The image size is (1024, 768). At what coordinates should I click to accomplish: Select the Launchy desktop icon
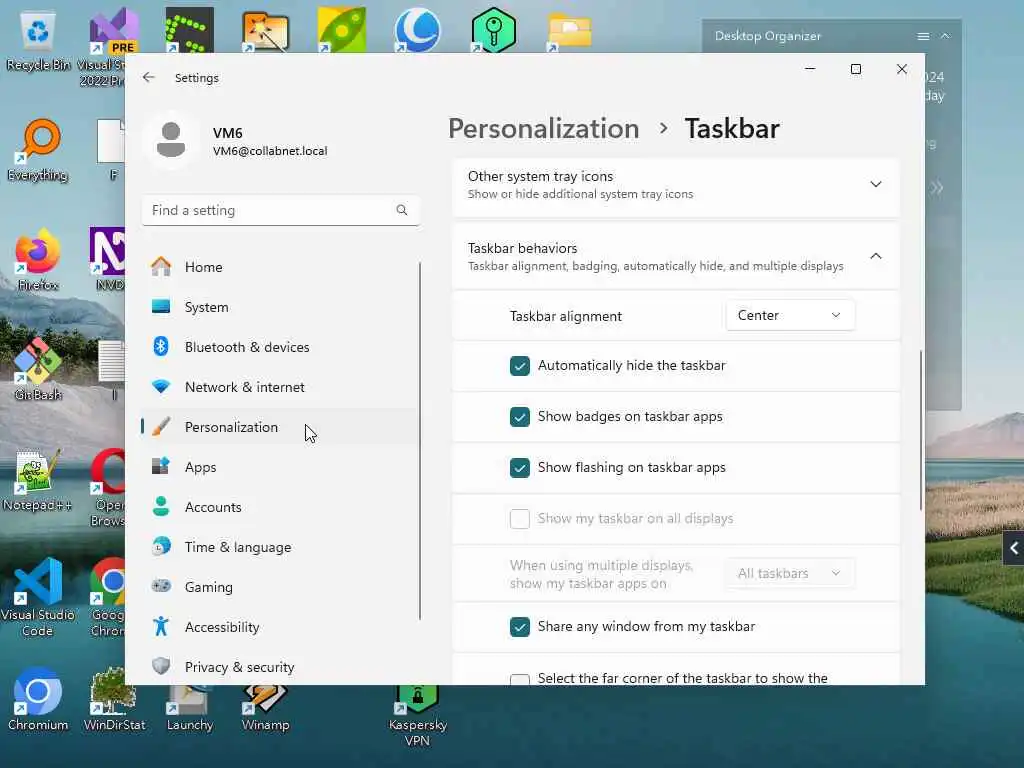pos(189,708)
